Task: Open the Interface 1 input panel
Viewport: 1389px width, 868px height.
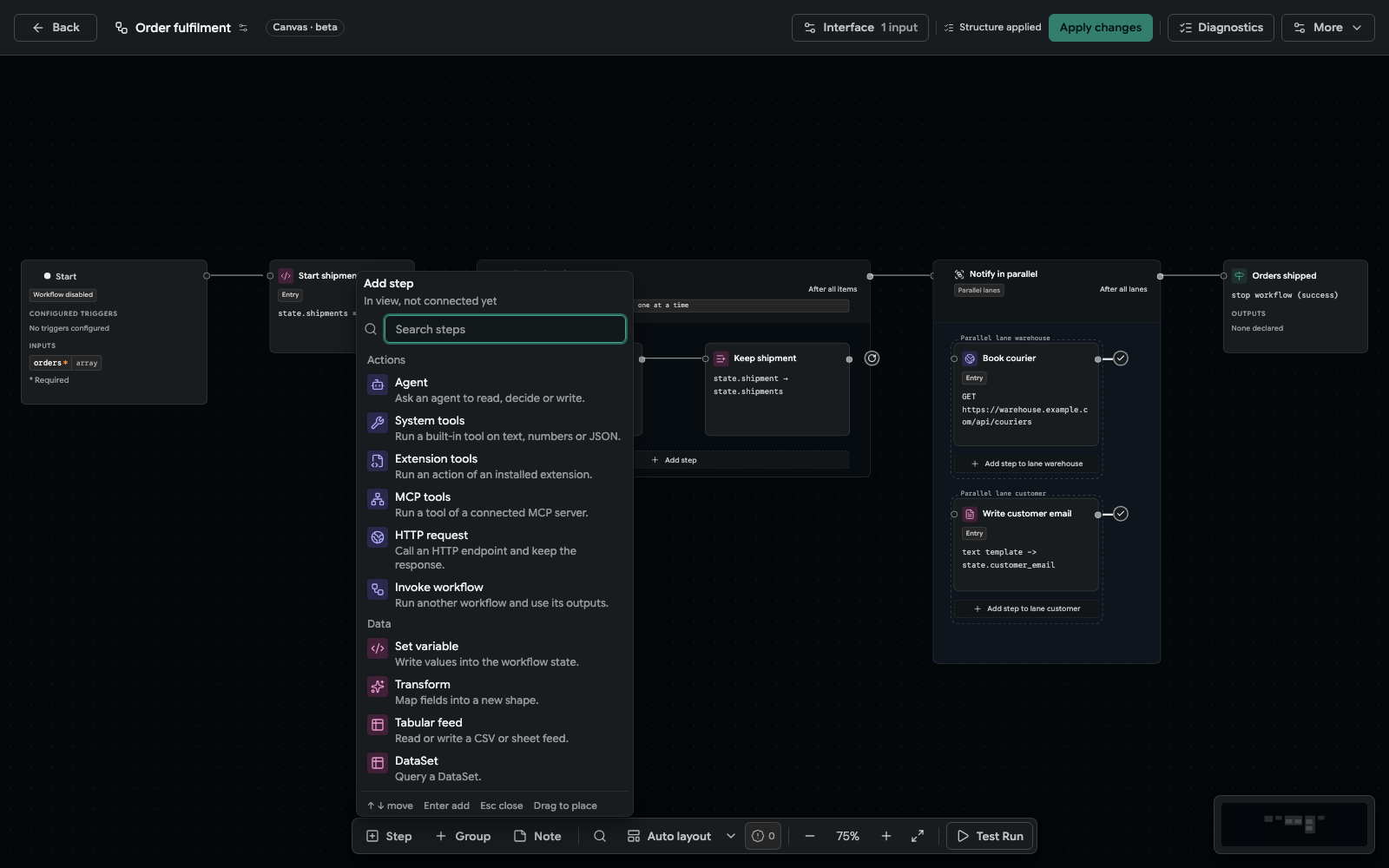Action: click(860, 28)
